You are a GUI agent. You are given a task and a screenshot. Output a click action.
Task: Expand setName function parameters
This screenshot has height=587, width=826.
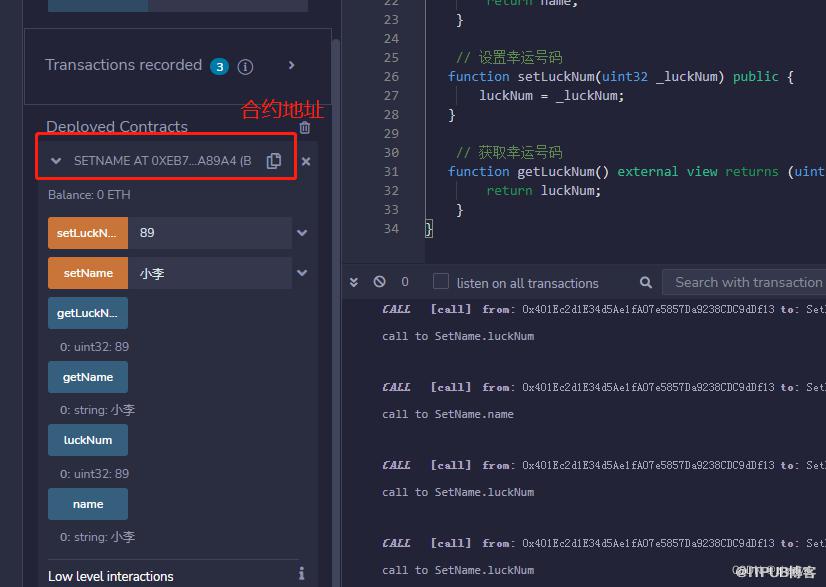click(302, 273)
